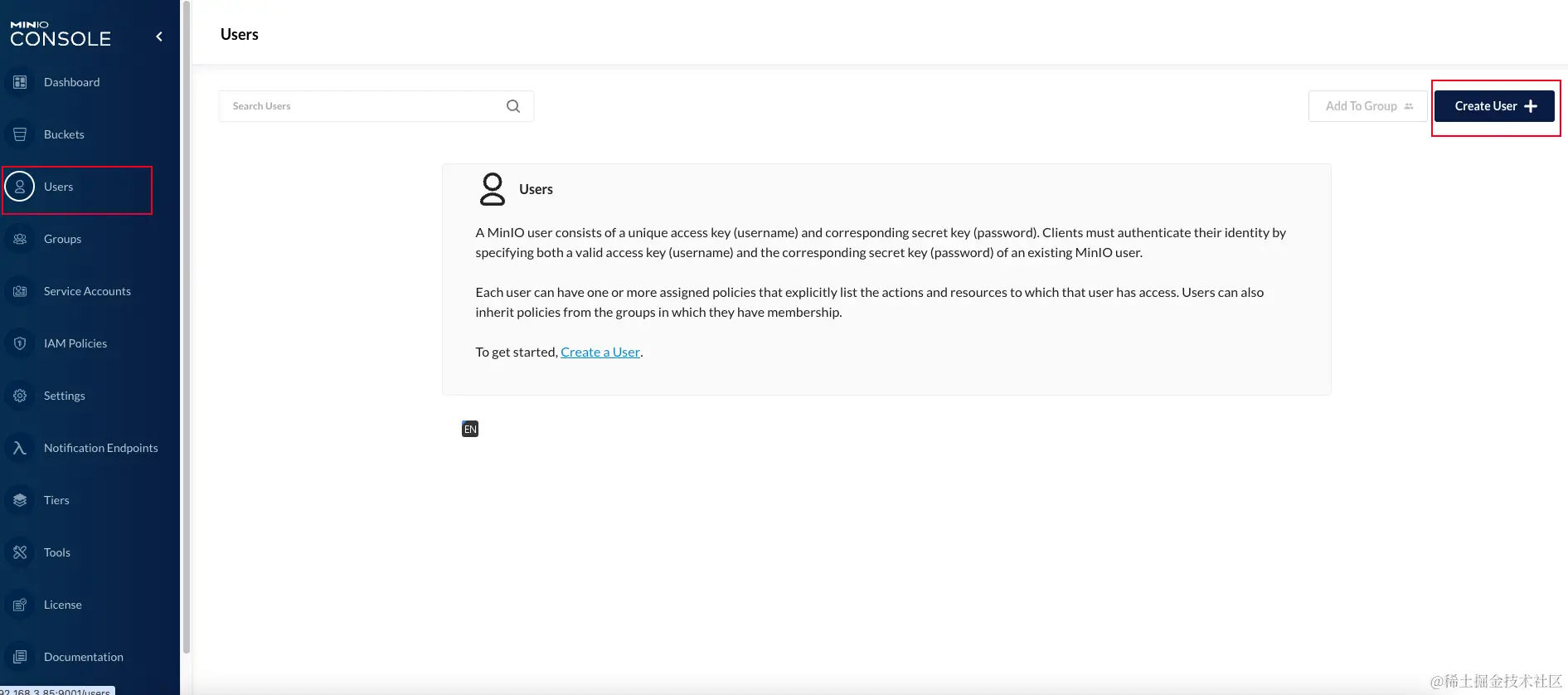
Task: Click the EN language indicator badge
Action: coord(470,429)
